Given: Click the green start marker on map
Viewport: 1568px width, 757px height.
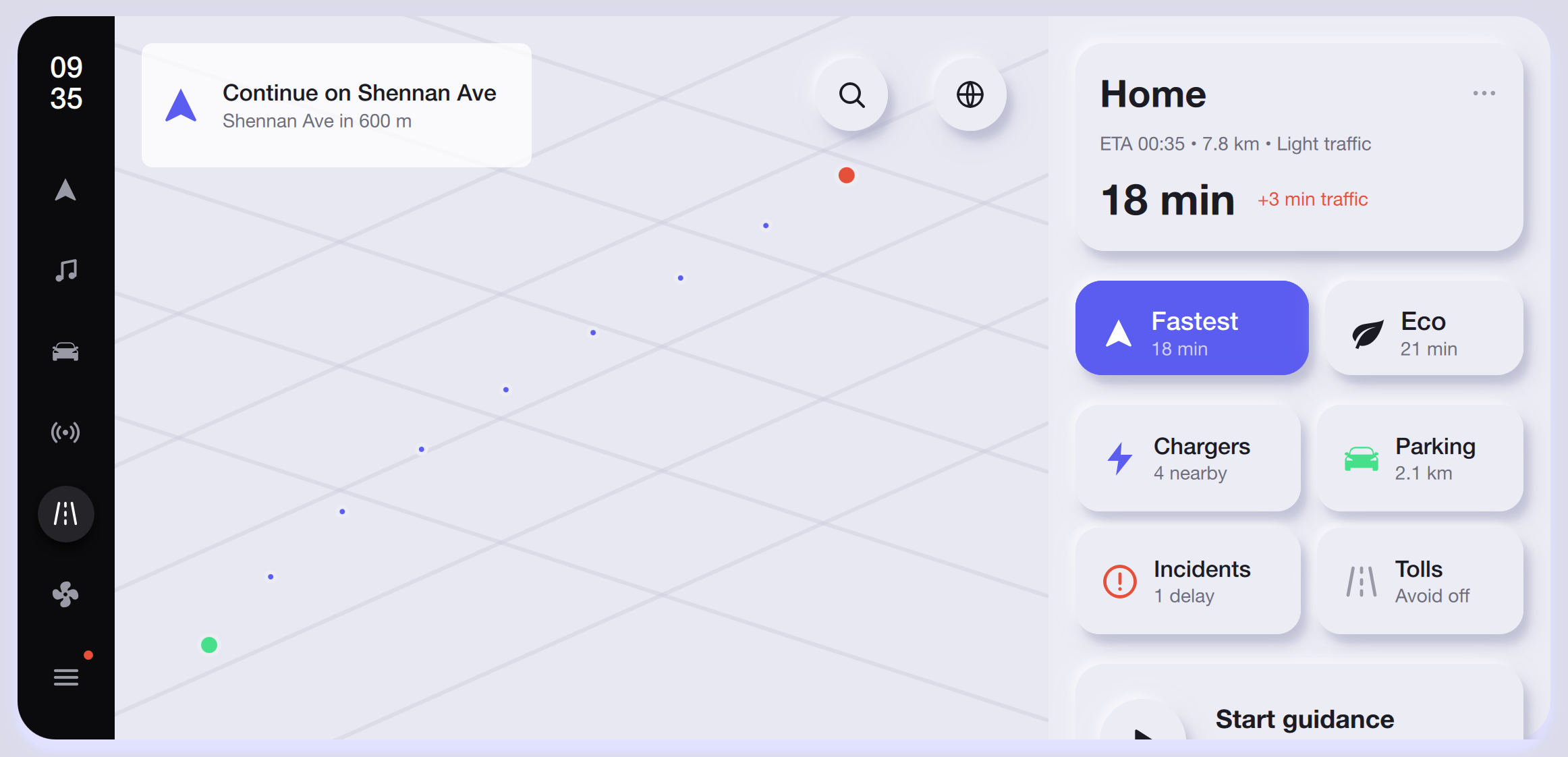Looking at the screenshot, I should point(209,645).
